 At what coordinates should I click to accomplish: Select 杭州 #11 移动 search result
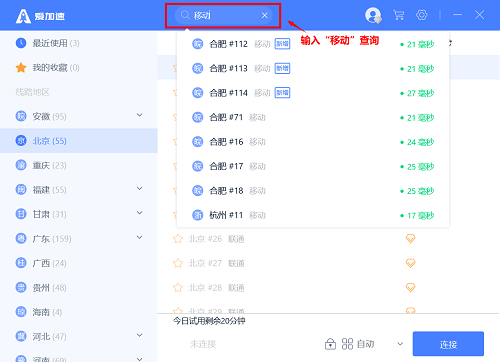pyautogui.click(x=313, y=215)
